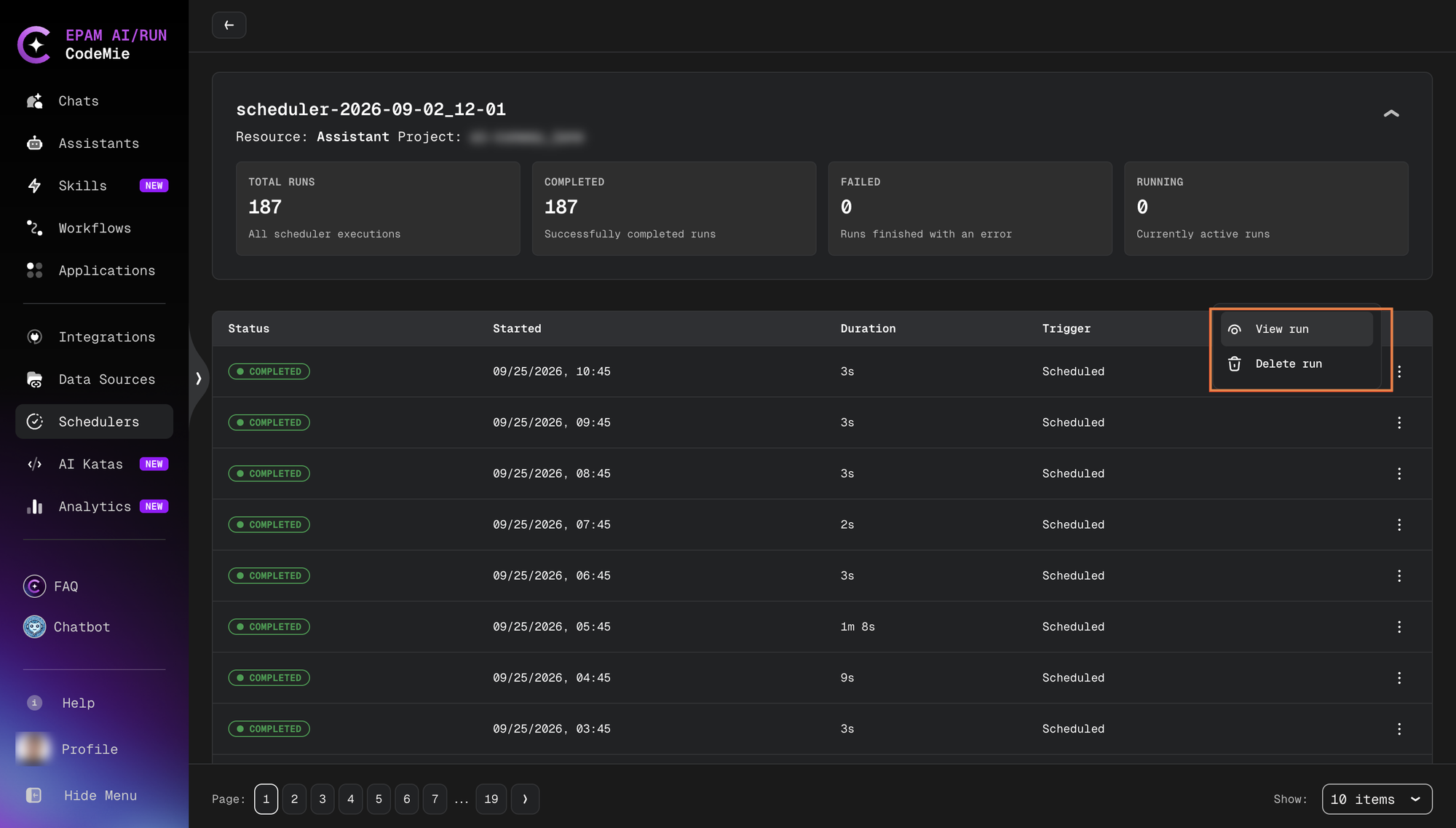Go to page 7
Screen dimensions: 1456x828
pyautogui.click(x=435, y=799)
